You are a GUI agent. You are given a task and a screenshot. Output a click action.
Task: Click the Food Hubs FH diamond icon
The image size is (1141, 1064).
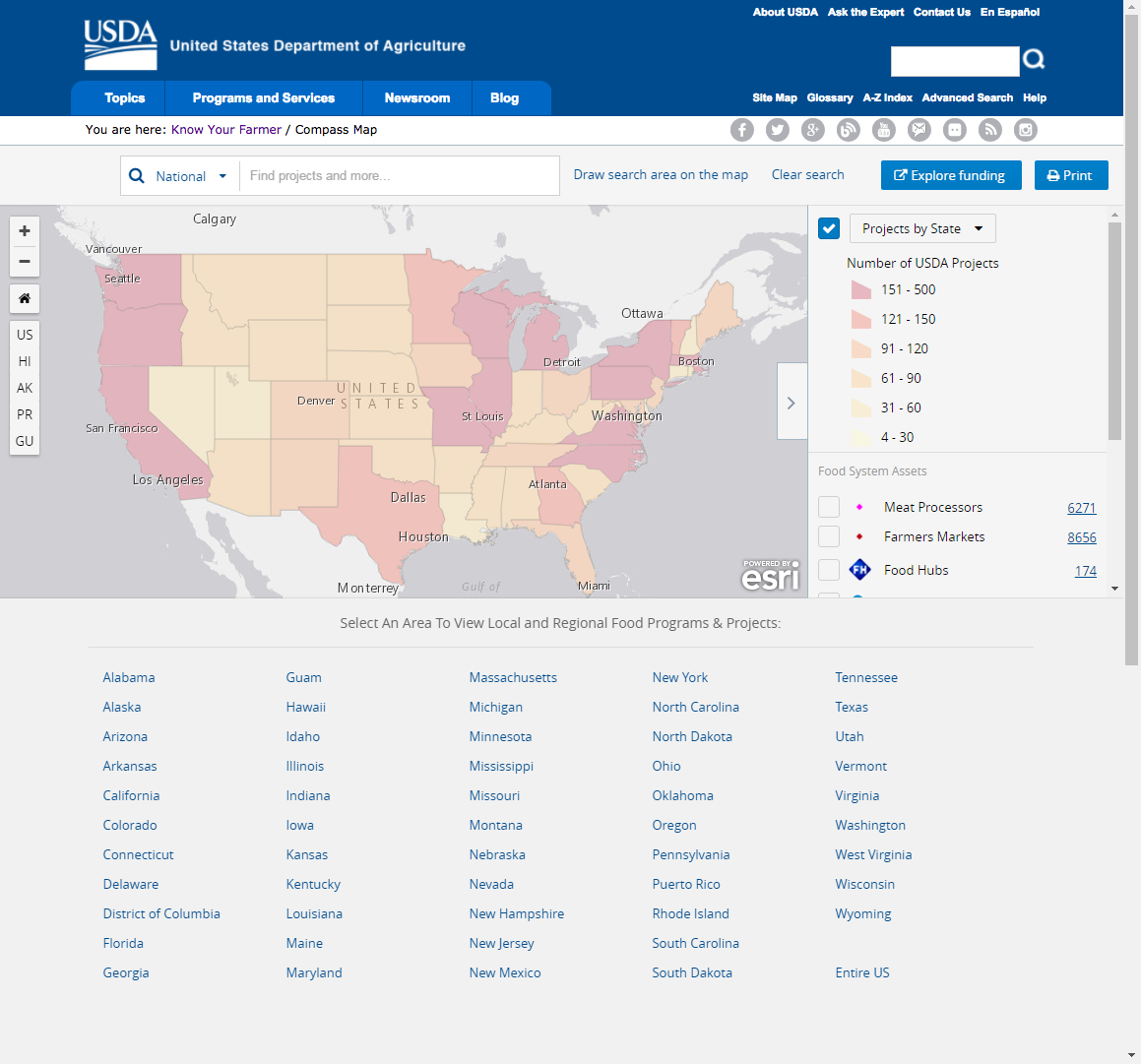(x=859, y=569)
